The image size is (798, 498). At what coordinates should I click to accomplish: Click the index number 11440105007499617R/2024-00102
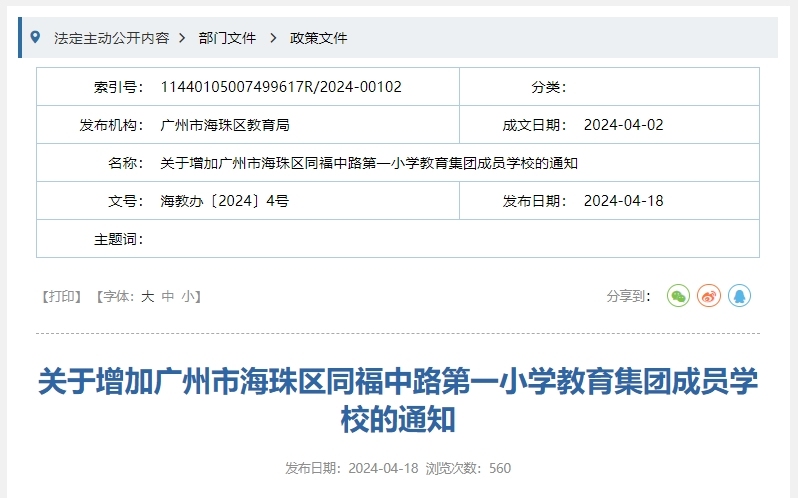point(281,87)
